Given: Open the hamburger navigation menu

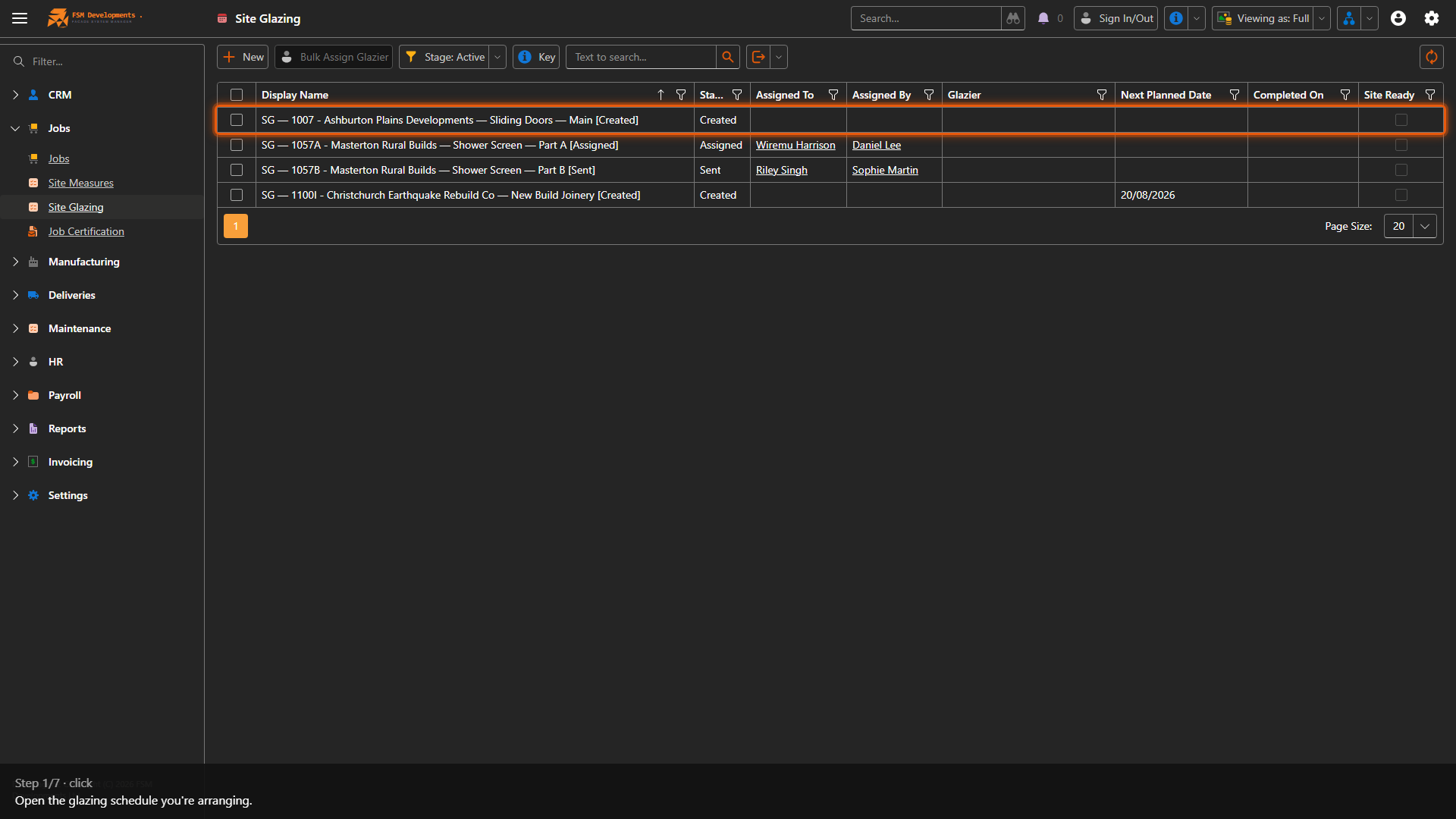Looking at the screenshot, I should coord(20,18).
